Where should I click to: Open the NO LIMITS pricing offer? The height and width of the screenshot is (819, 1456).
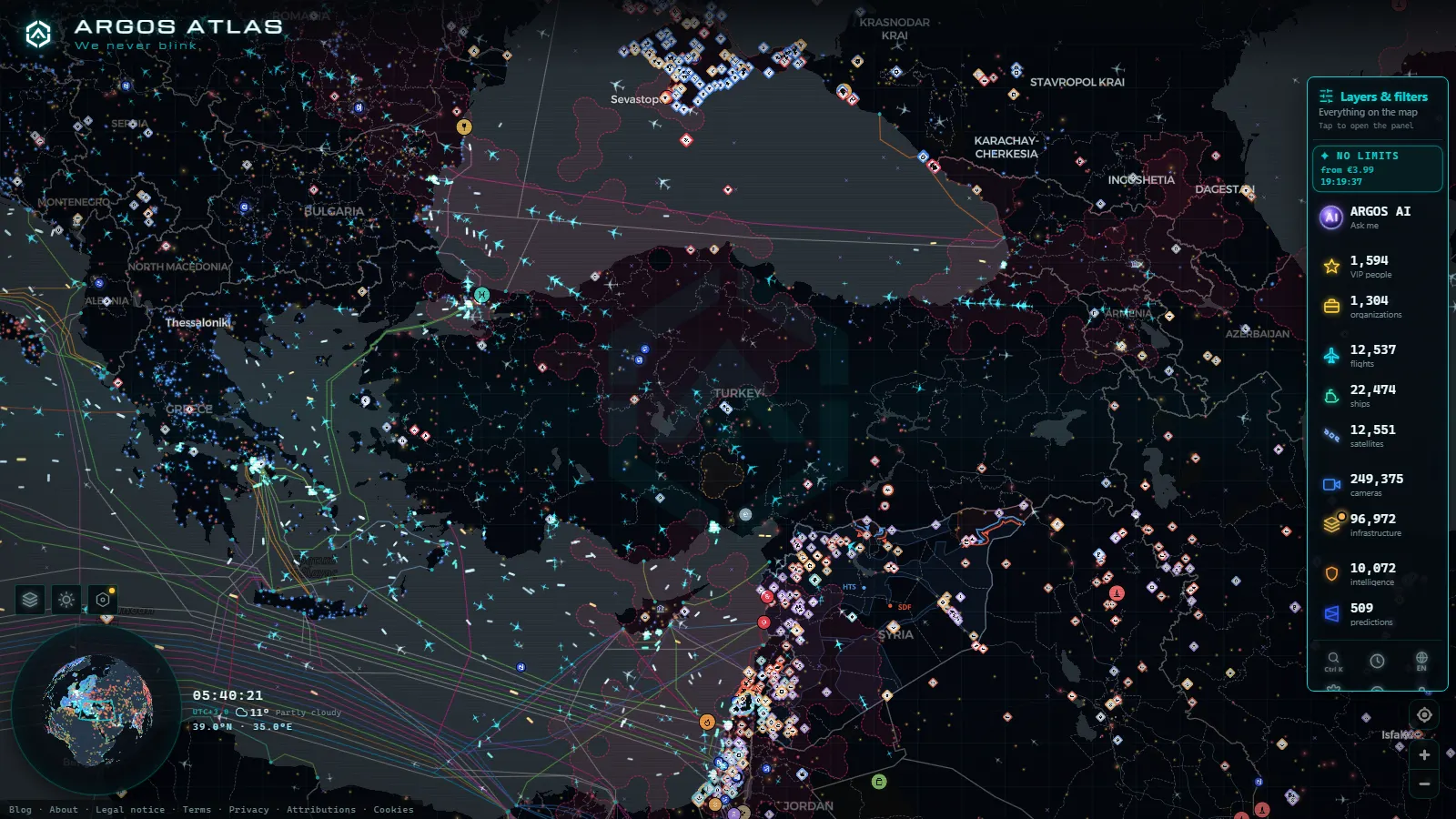[1377, 168]
